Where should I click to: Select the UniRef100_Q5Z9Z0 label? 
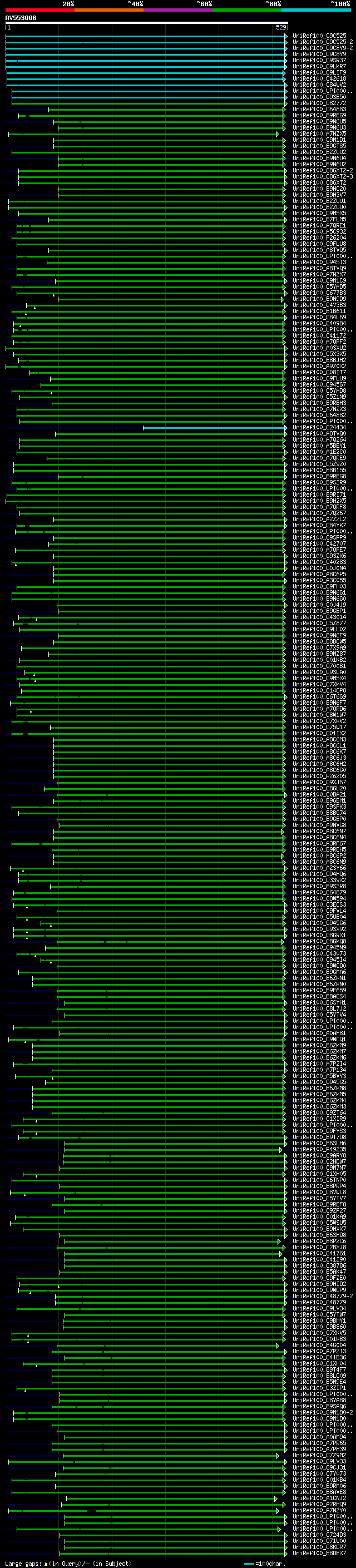(x=319, y=464)
